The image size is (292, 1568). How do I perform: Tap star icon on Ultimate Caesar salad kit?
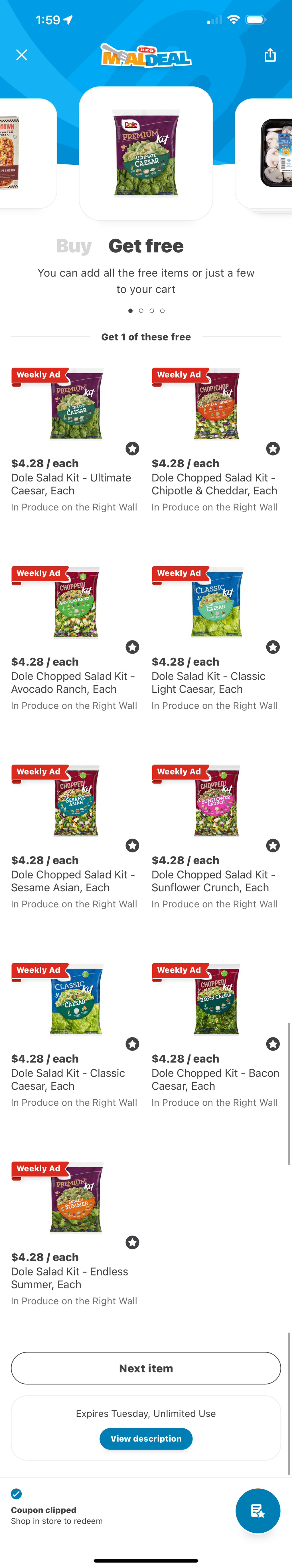tap(132, 449)
